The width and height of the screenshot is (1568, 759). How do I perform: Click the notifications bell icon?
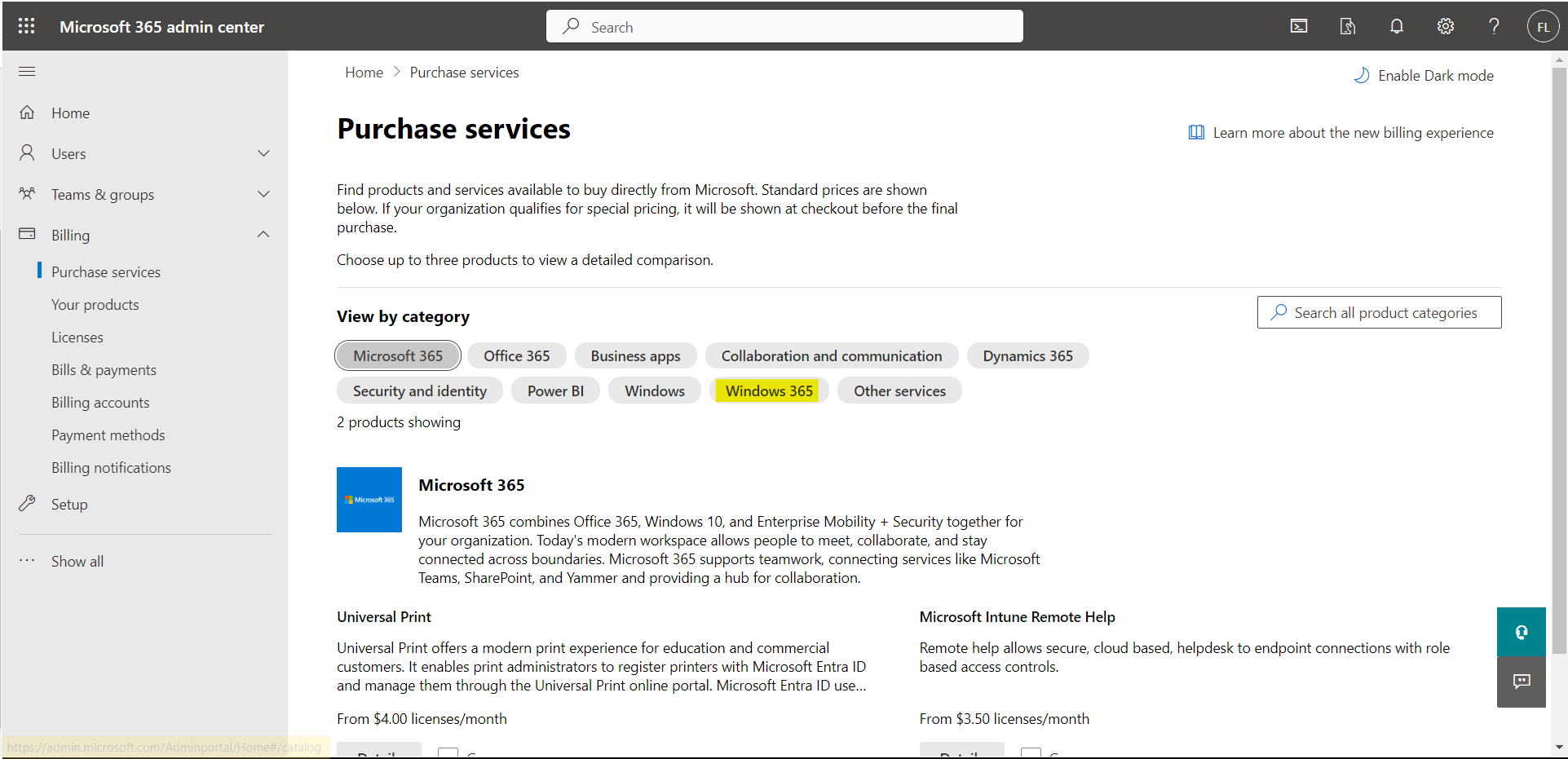pos(1396,26)
